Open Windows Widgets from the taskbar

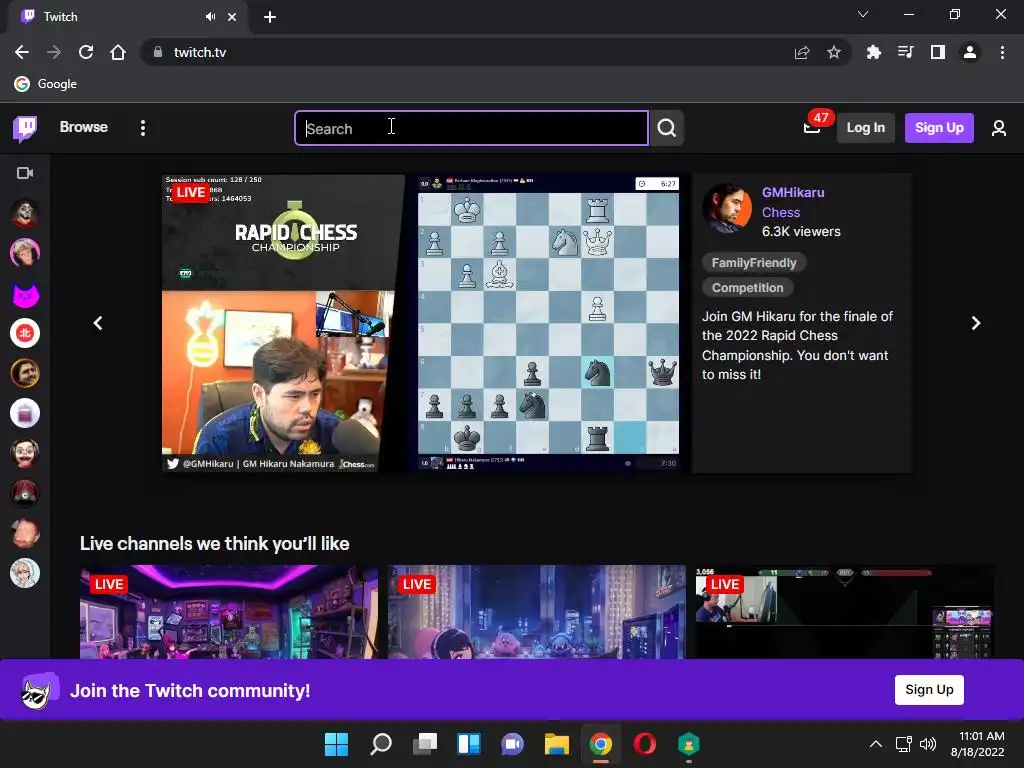tap(469, 744)
